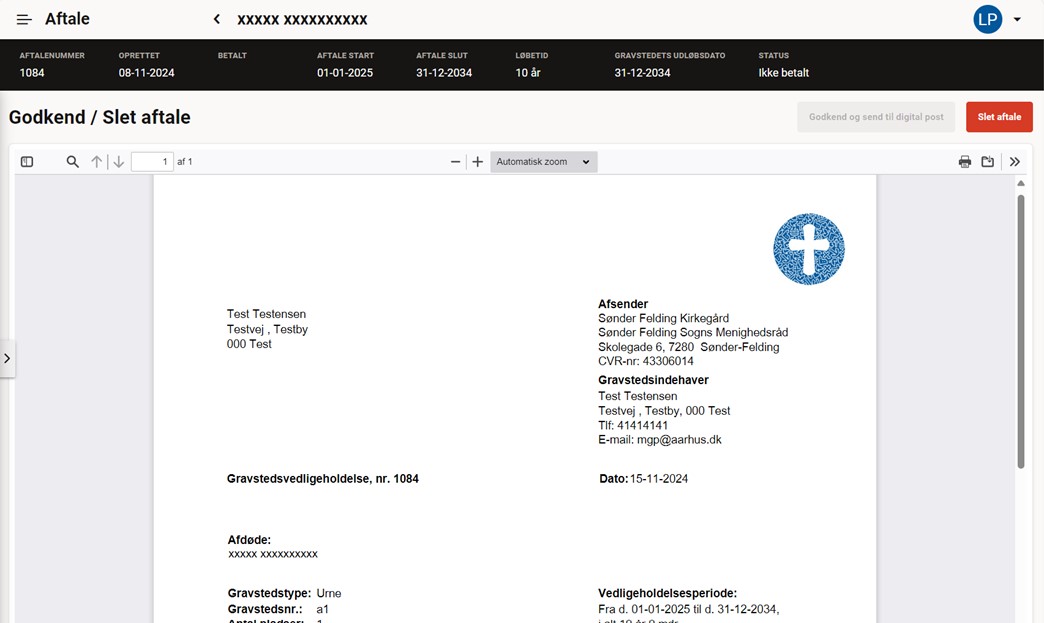Click the Vedligeholdelsesperiode heading
Screen dimensions: 1044x623
point(668,594)
